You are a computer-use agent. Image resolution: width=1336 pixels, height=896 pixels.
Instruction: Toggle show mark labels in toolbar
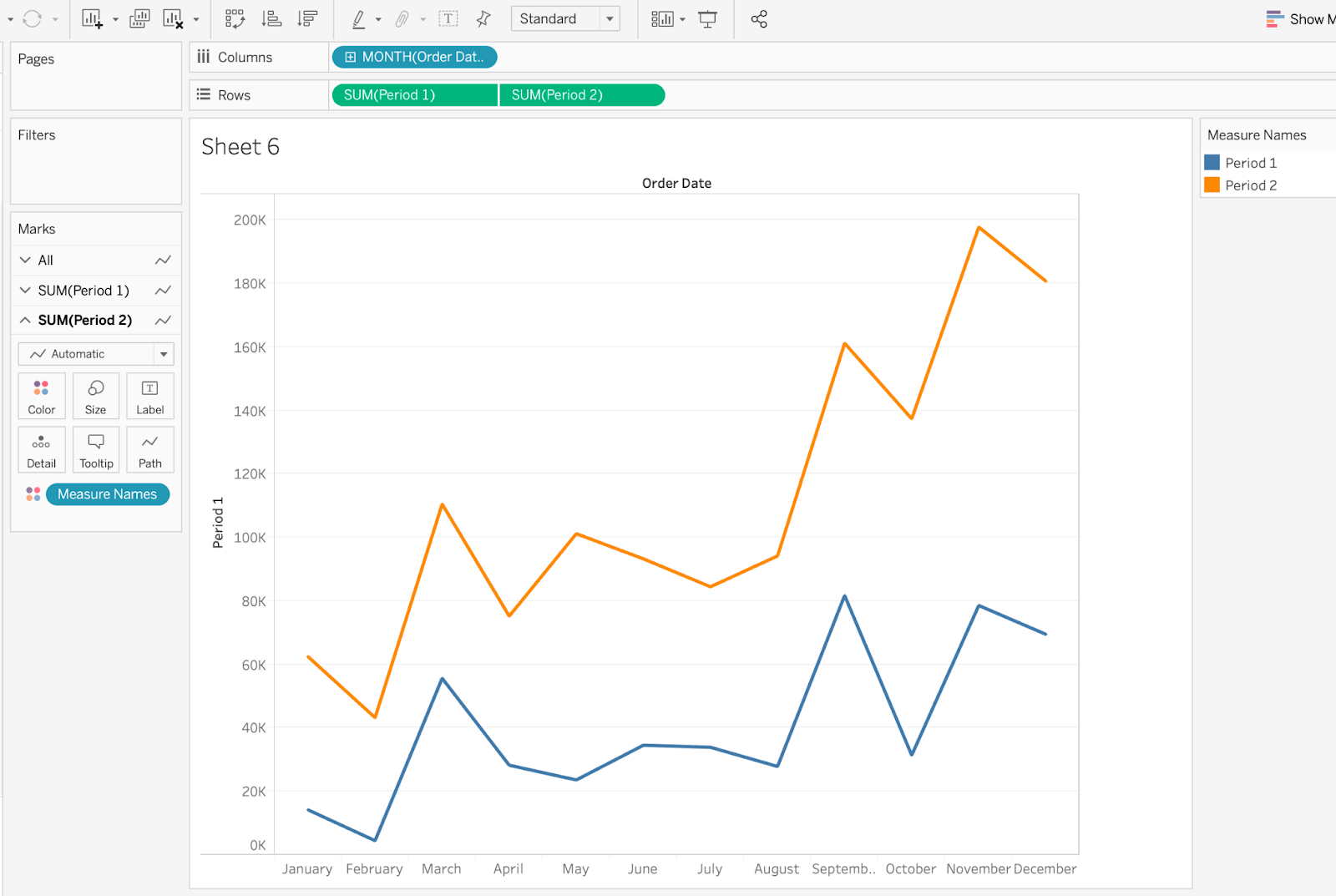[x=448, y=18]
